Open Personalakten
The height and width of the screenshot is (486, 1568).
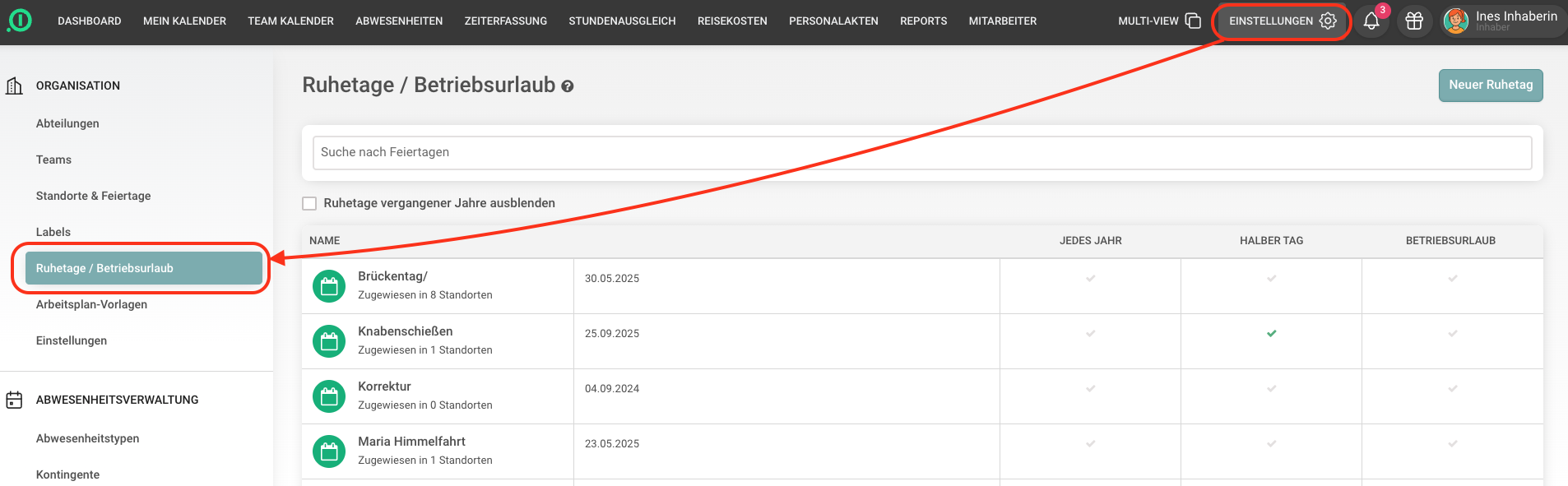click(x=833, y=21)
